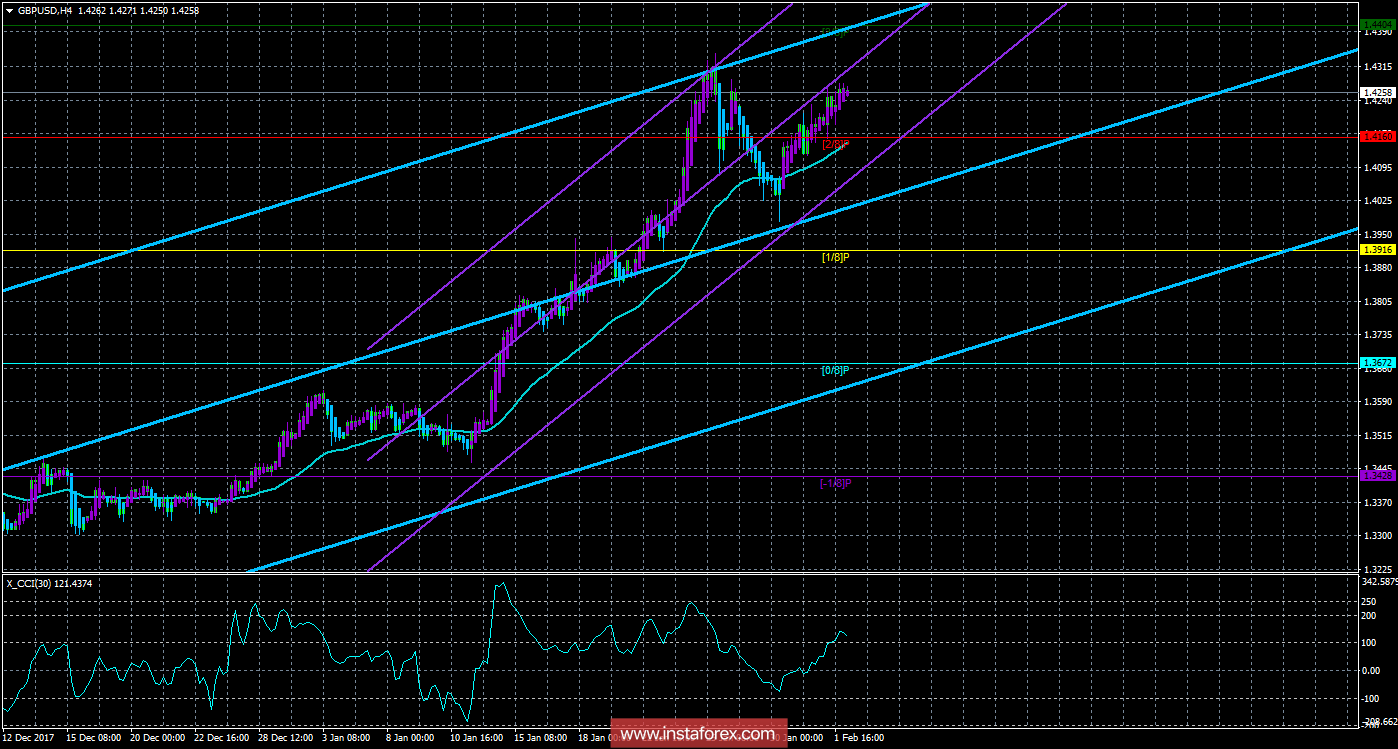Image resolution: width=1398 pixels, height=749 pixels.
Task: Select the 1.3735 price axis value
Action: coord(1378,335)
